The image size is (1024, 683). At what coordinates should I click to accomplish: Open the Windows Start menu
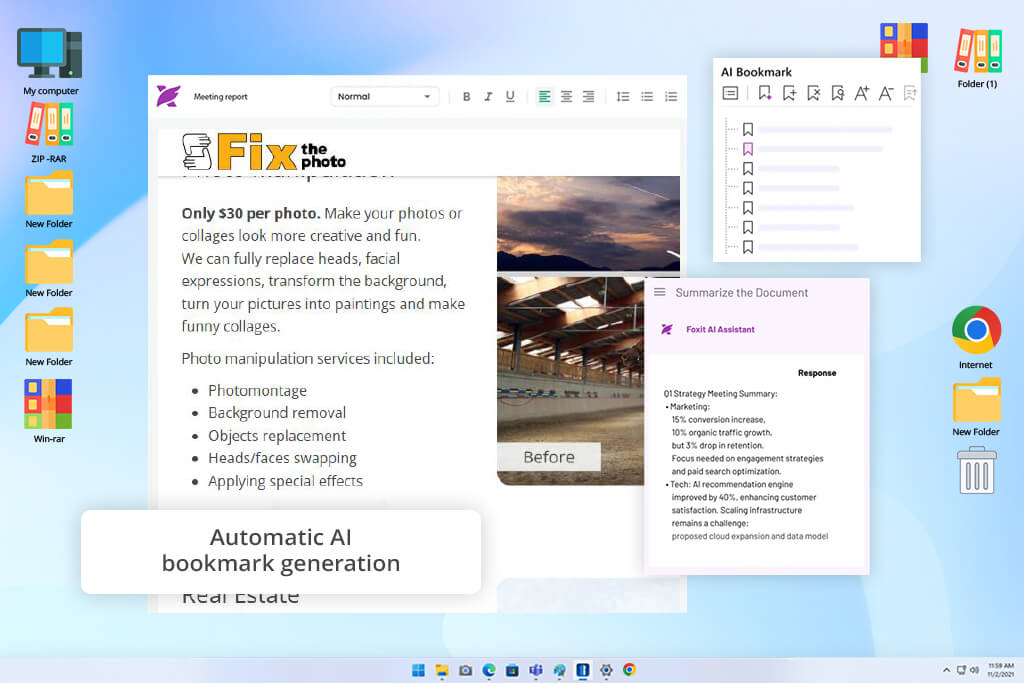(x=419, y=670)
